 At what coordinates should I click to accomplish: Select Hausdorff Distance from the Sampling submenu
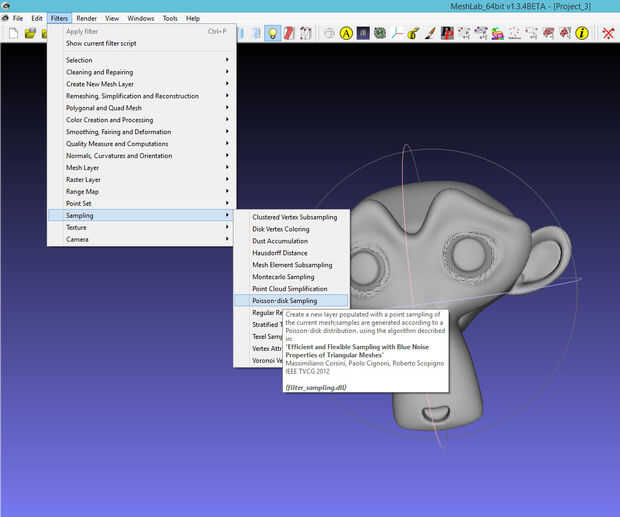(280, 253)
